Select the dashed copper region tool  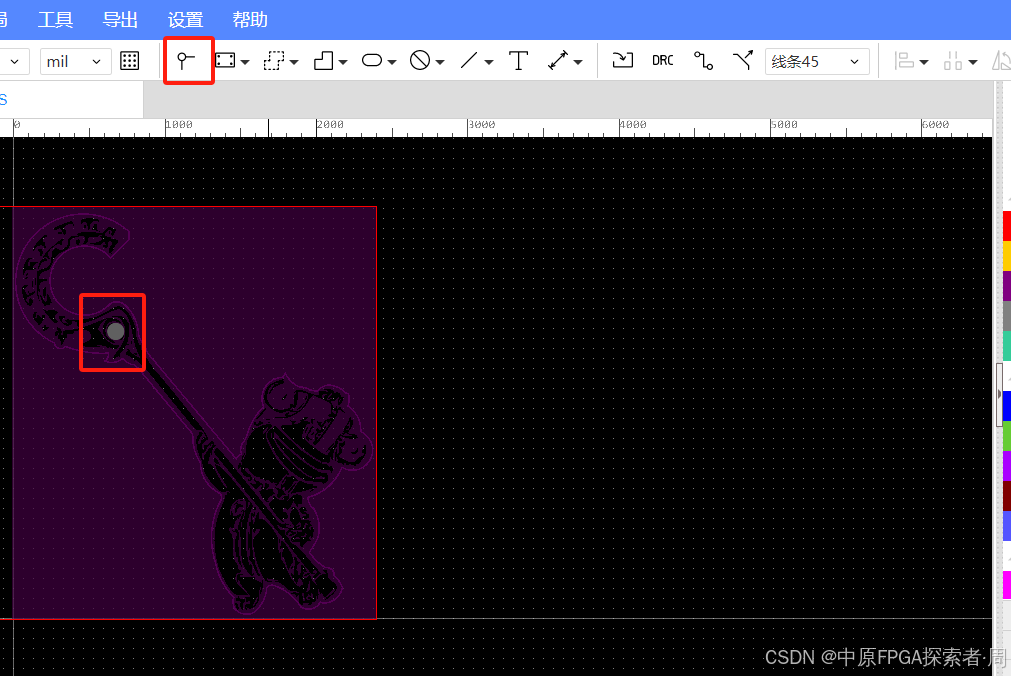pos(273,61)
